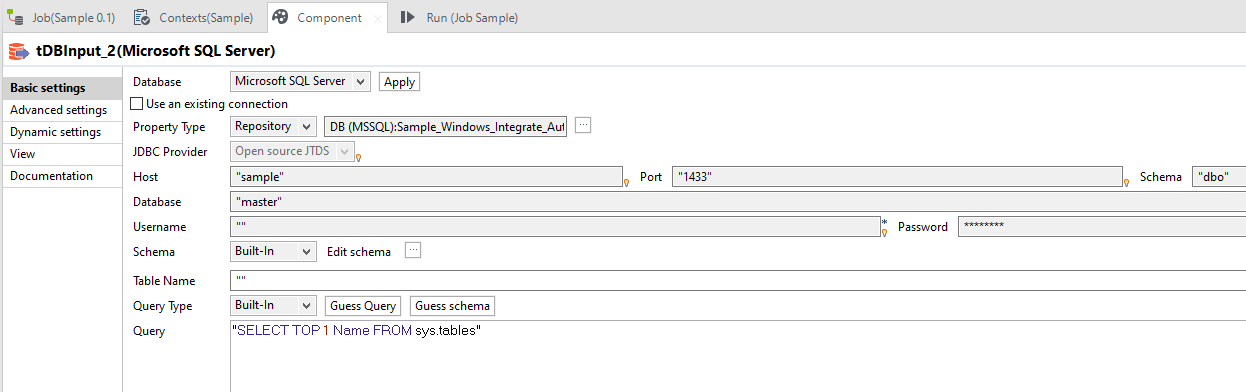The width and height of the screenshot is (1246, 392).
Task: Click the Edit schema ellipsis button
Action: 413,250
